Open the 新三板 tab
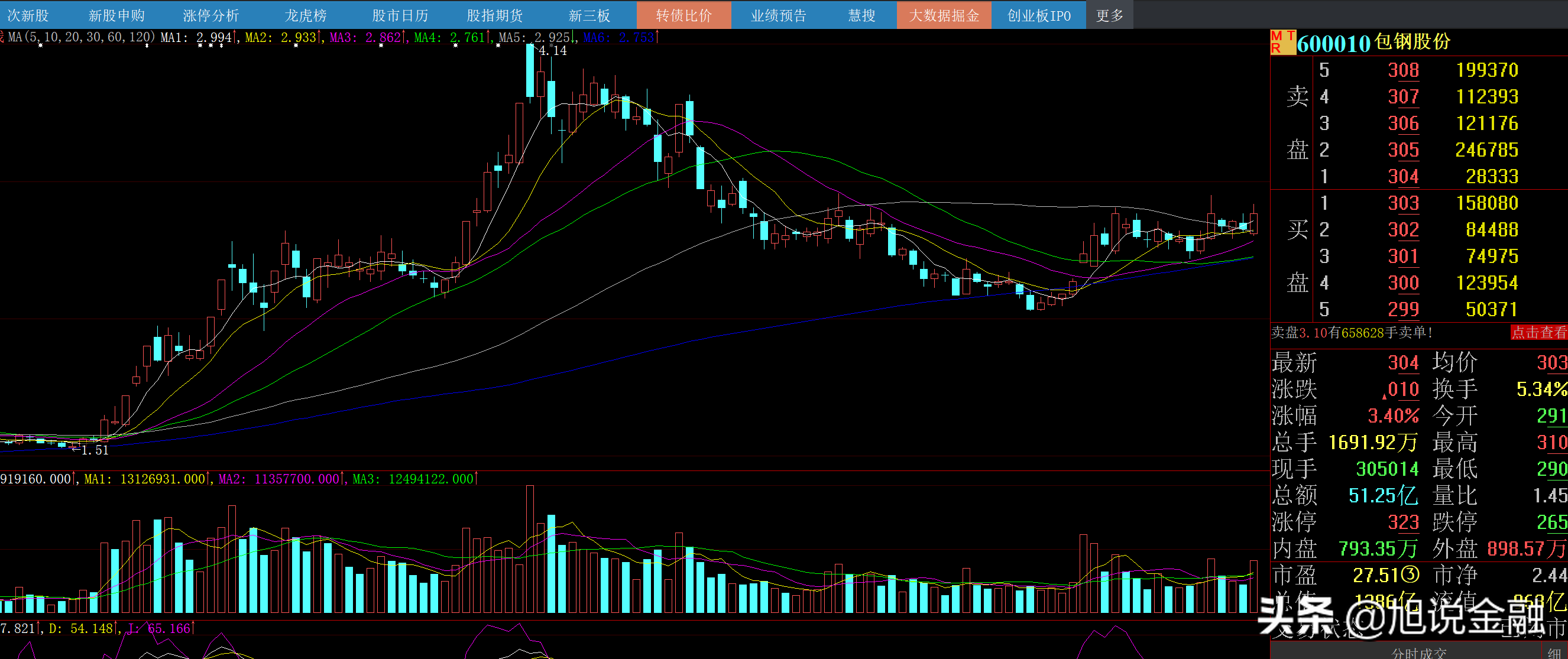The width and height of the screenshot is (1568, 659). 589,15
